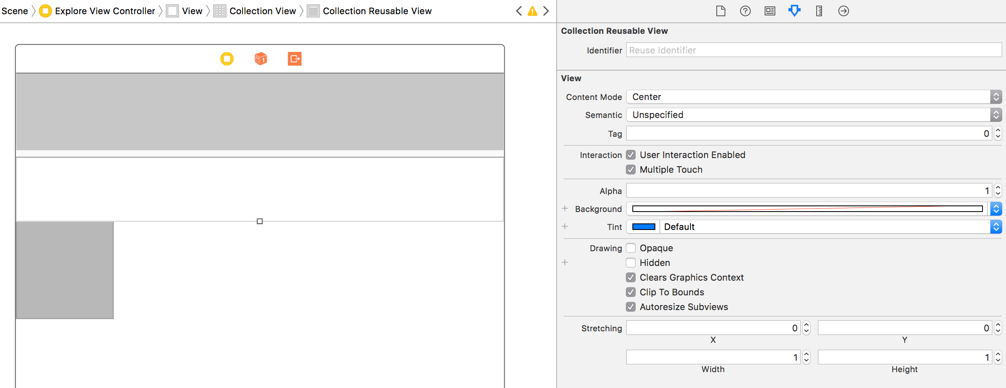Open the File inspector tab
This screenshot has width=1006, height=388.
point(720,11)
